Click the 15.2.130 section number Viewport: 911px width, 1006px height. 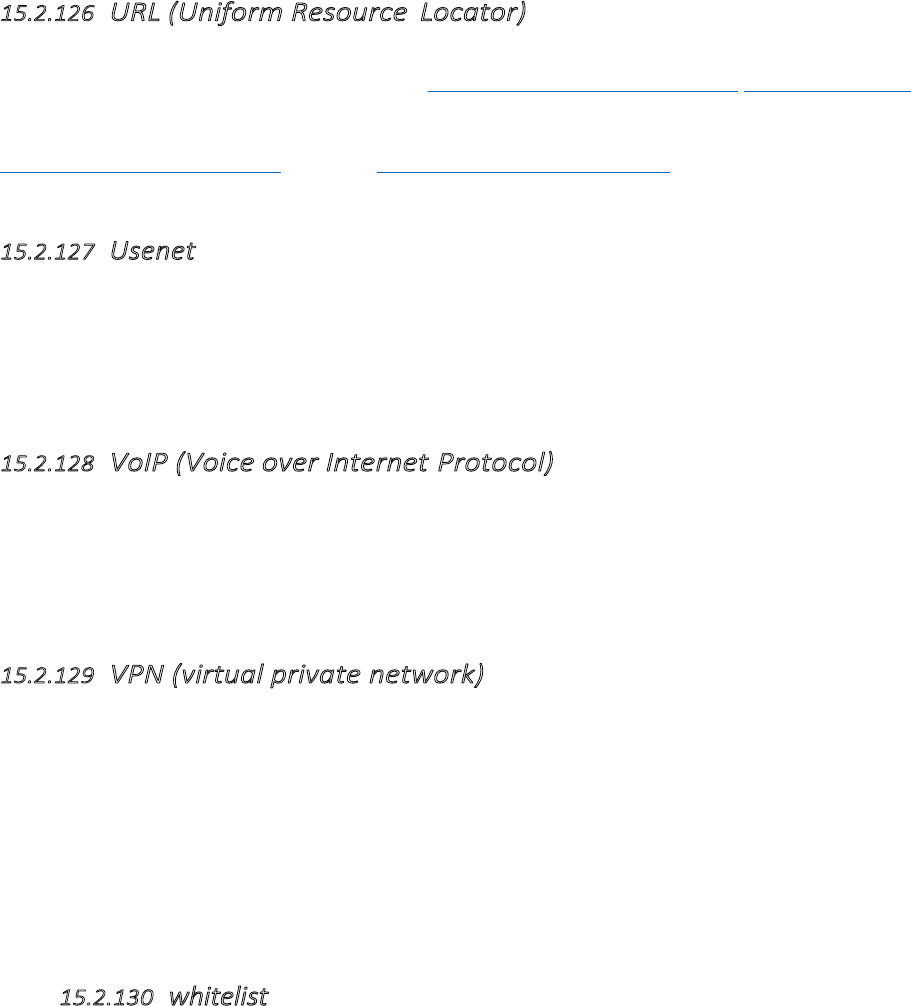106,996
